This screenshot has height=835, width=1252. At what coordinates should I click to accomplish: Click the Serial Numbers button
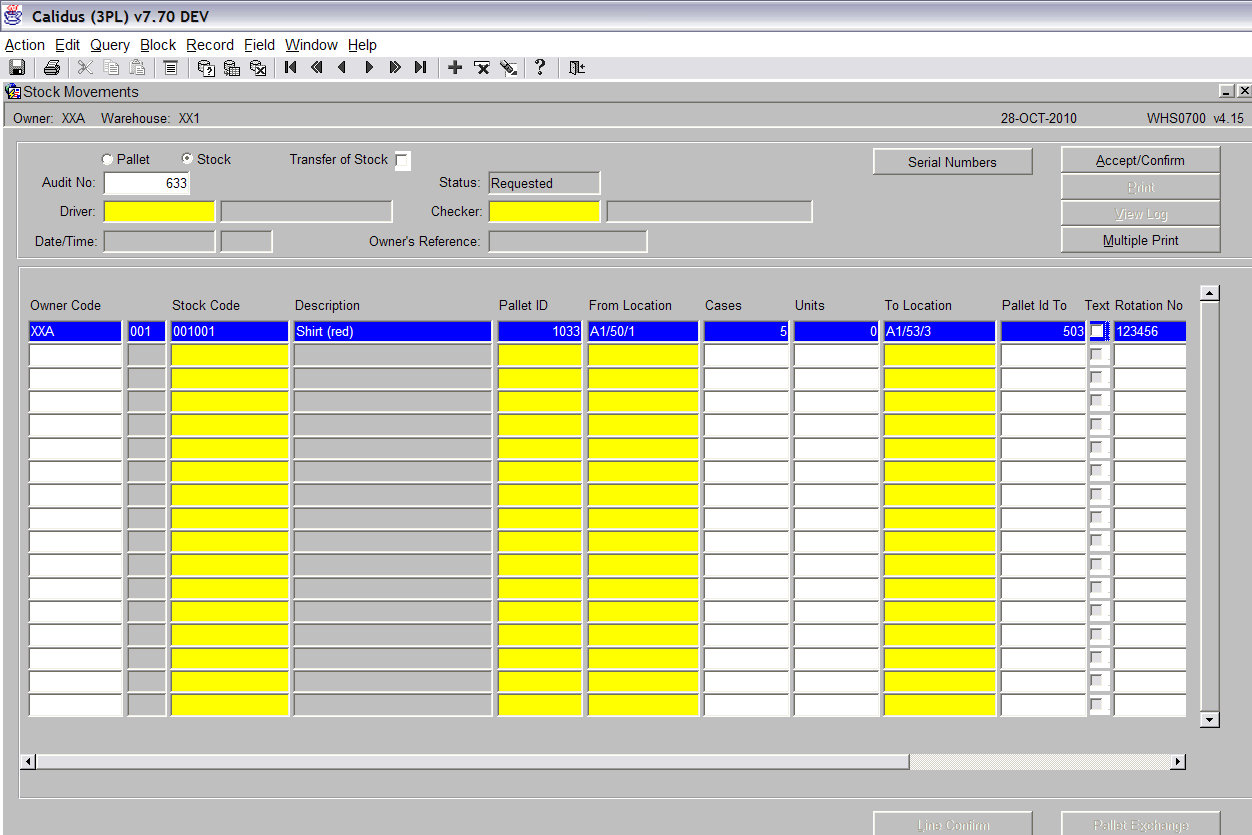pos(952,162)
